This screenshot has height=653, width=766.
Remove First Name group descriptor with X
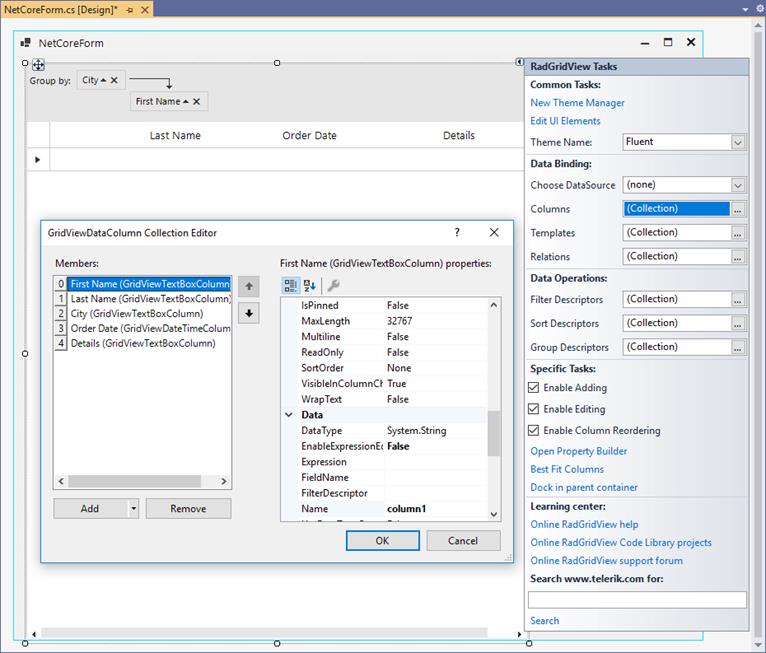point(196,102)
